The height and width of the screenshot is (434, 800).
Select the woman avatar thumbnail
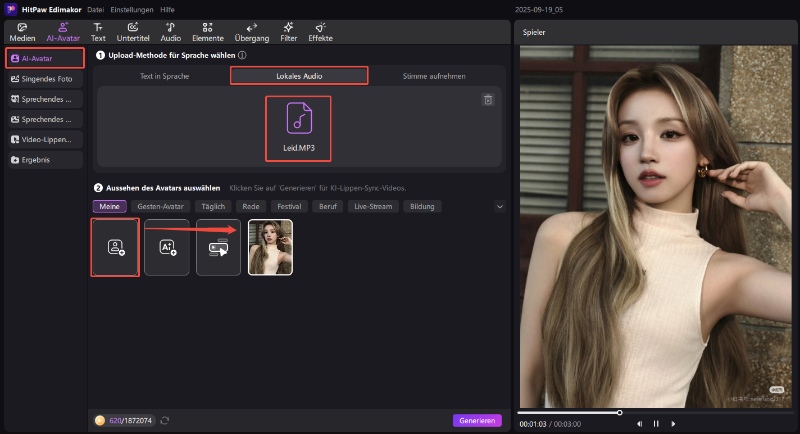270,247
